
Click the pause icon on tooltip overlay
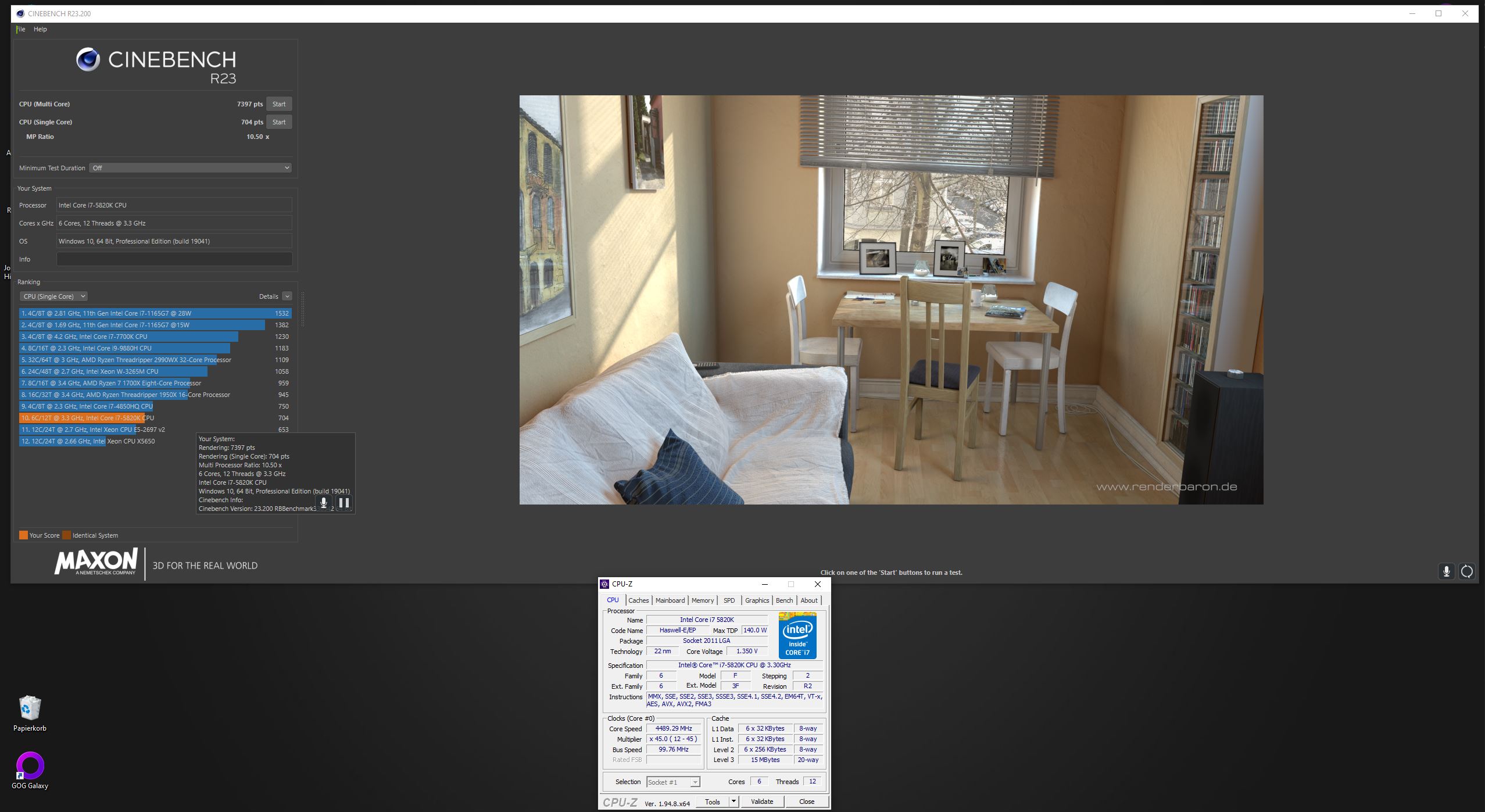pyautogui.click(x=344, y=503)
